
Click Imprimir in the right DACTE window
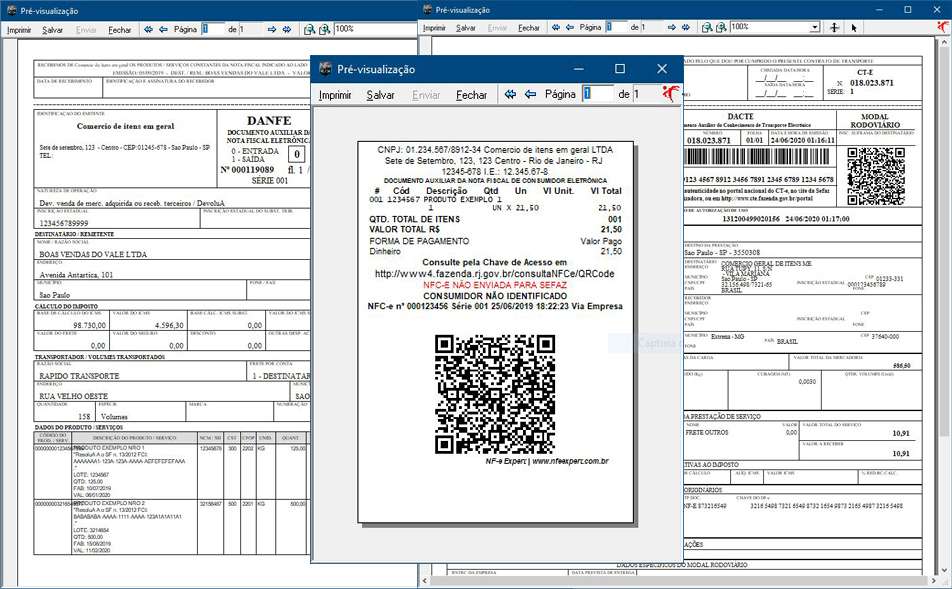click(434, 28)
